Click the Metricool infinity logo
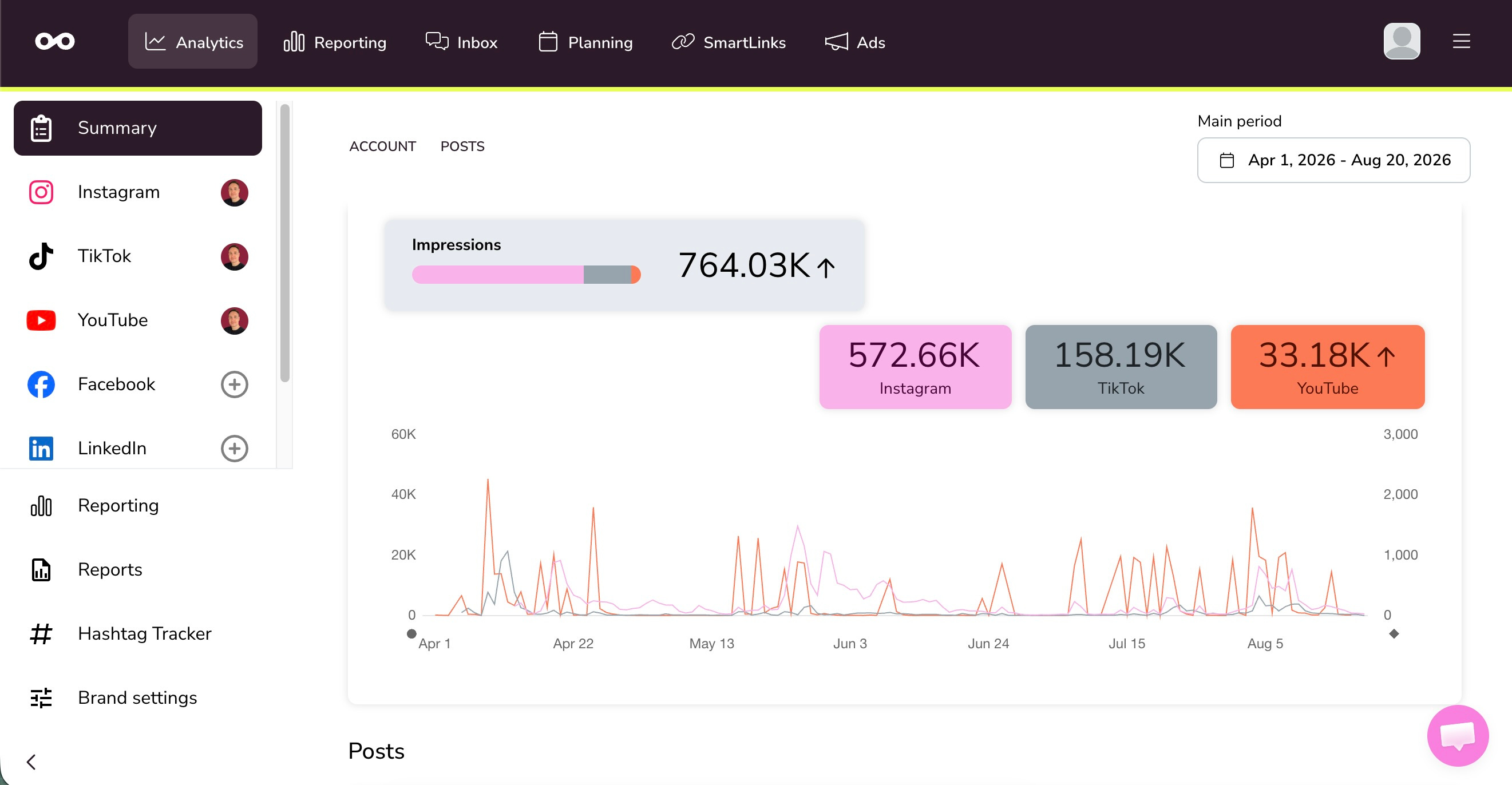This screenshot has width=1512, height=785. coord(54,41)
